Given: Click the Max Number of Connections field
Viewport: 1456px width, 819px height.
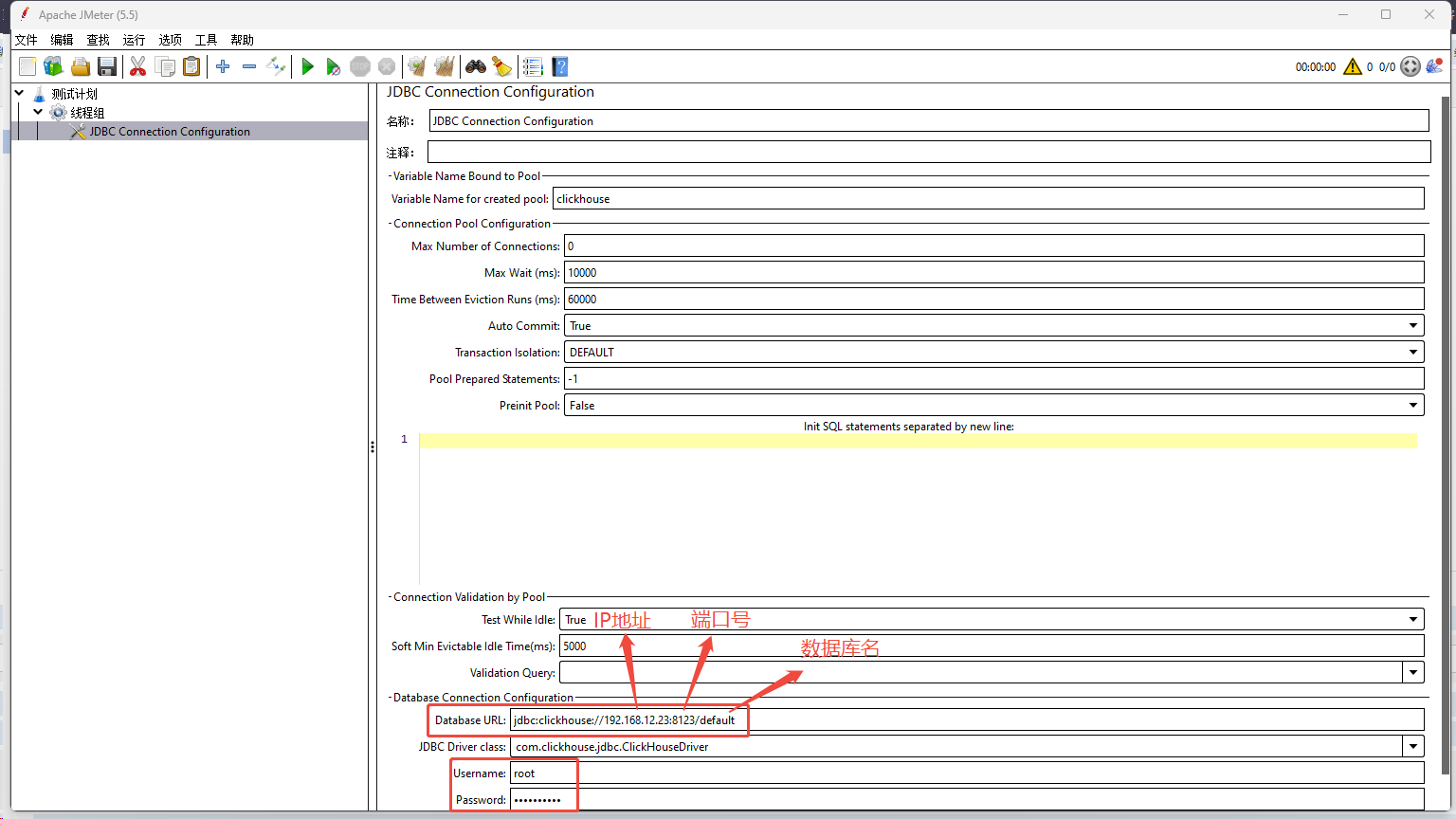Looking at the screenshot, I should [994, 246].
